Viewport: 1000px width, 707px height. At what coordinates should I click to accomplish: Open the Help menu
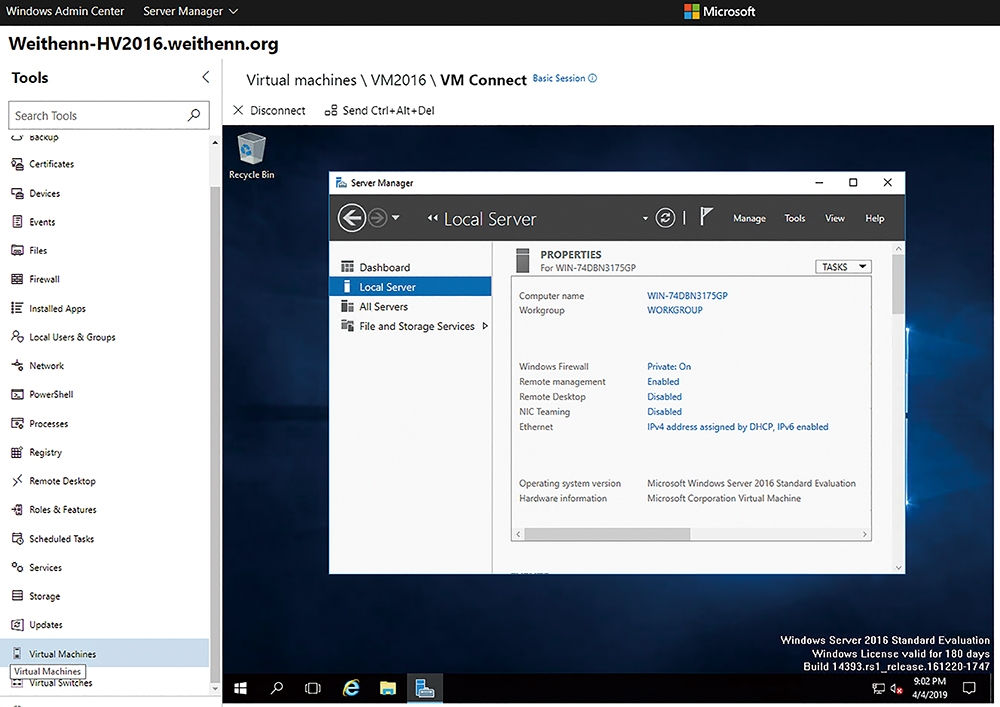[x=874, y=218]
